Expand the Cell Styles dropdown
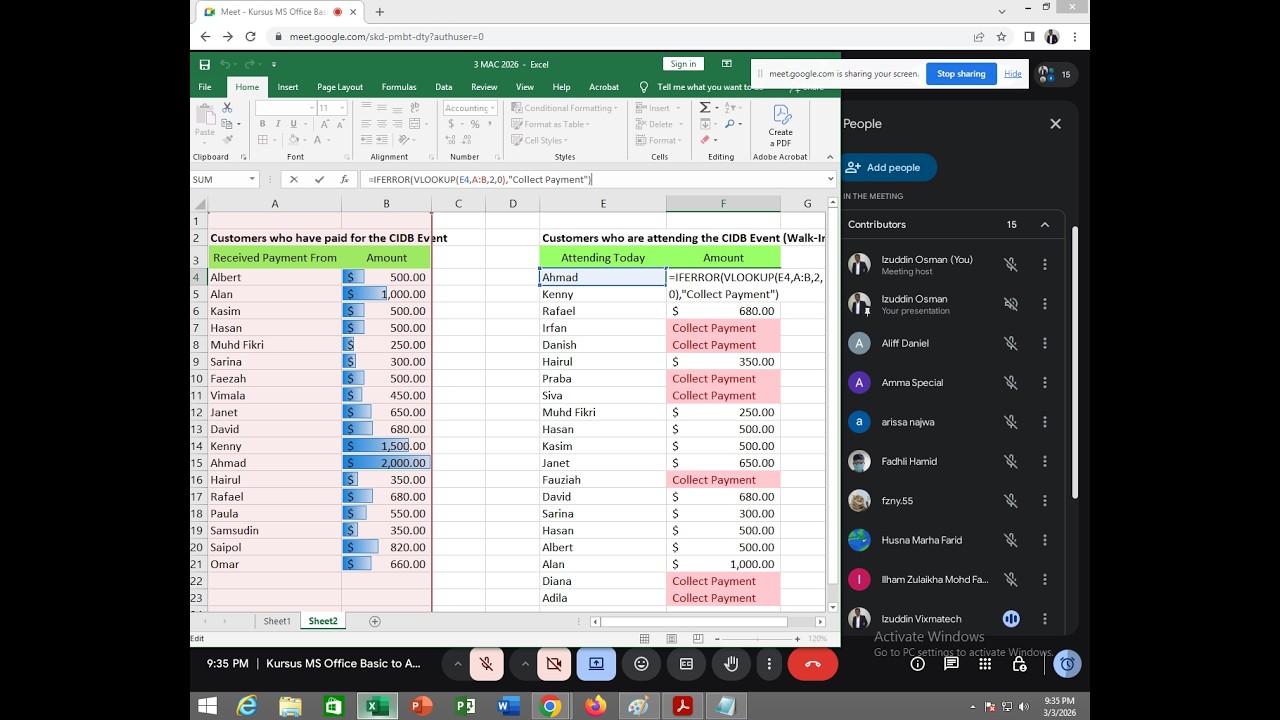This screenshot has height=720, width=1280. (538, 140)
